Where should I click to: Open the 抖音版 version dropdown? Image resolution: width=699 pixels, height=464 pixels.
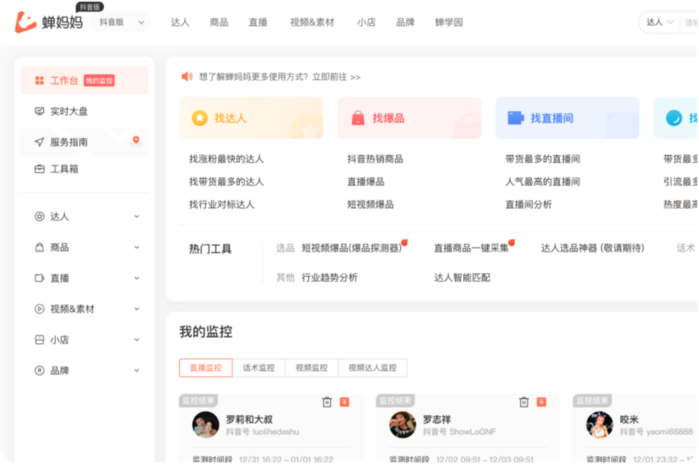(x=123, y=22)
